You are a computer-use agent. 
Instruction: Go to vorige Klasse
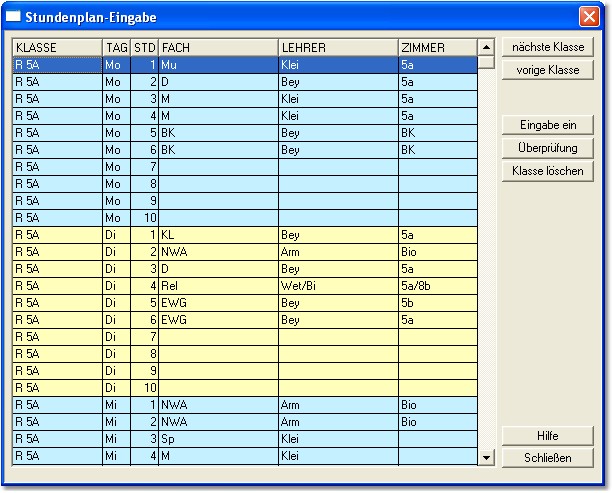pyautogui.click(x=547, y=70)
